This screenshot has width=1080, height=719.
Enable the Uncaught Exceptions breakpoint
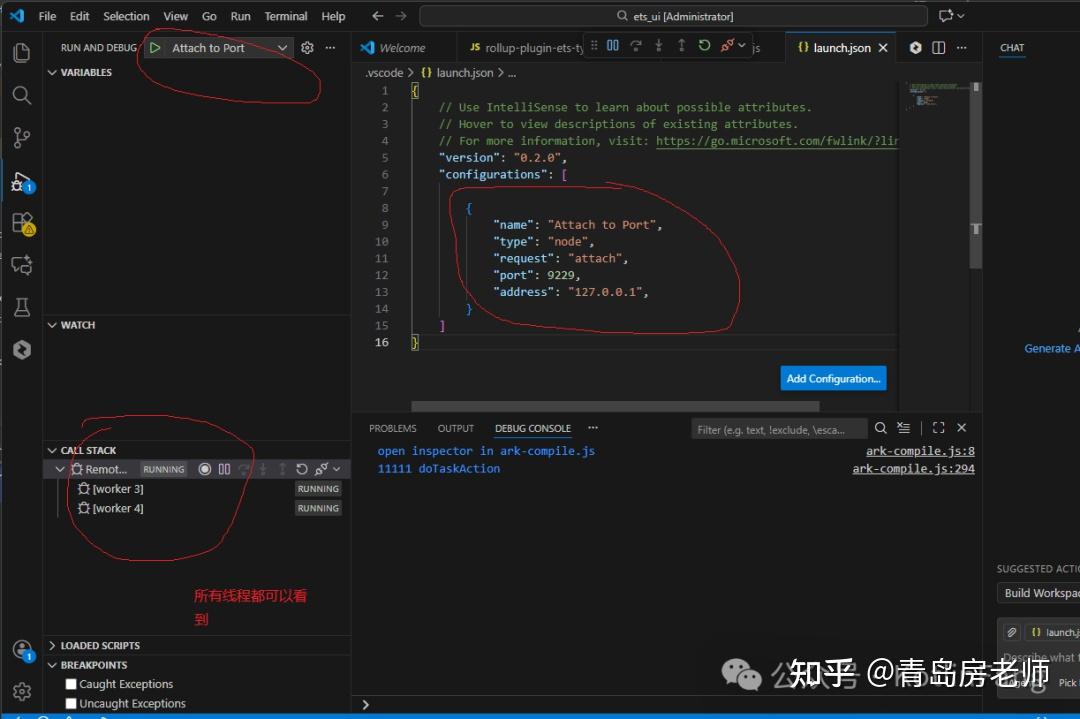point(69,703)
